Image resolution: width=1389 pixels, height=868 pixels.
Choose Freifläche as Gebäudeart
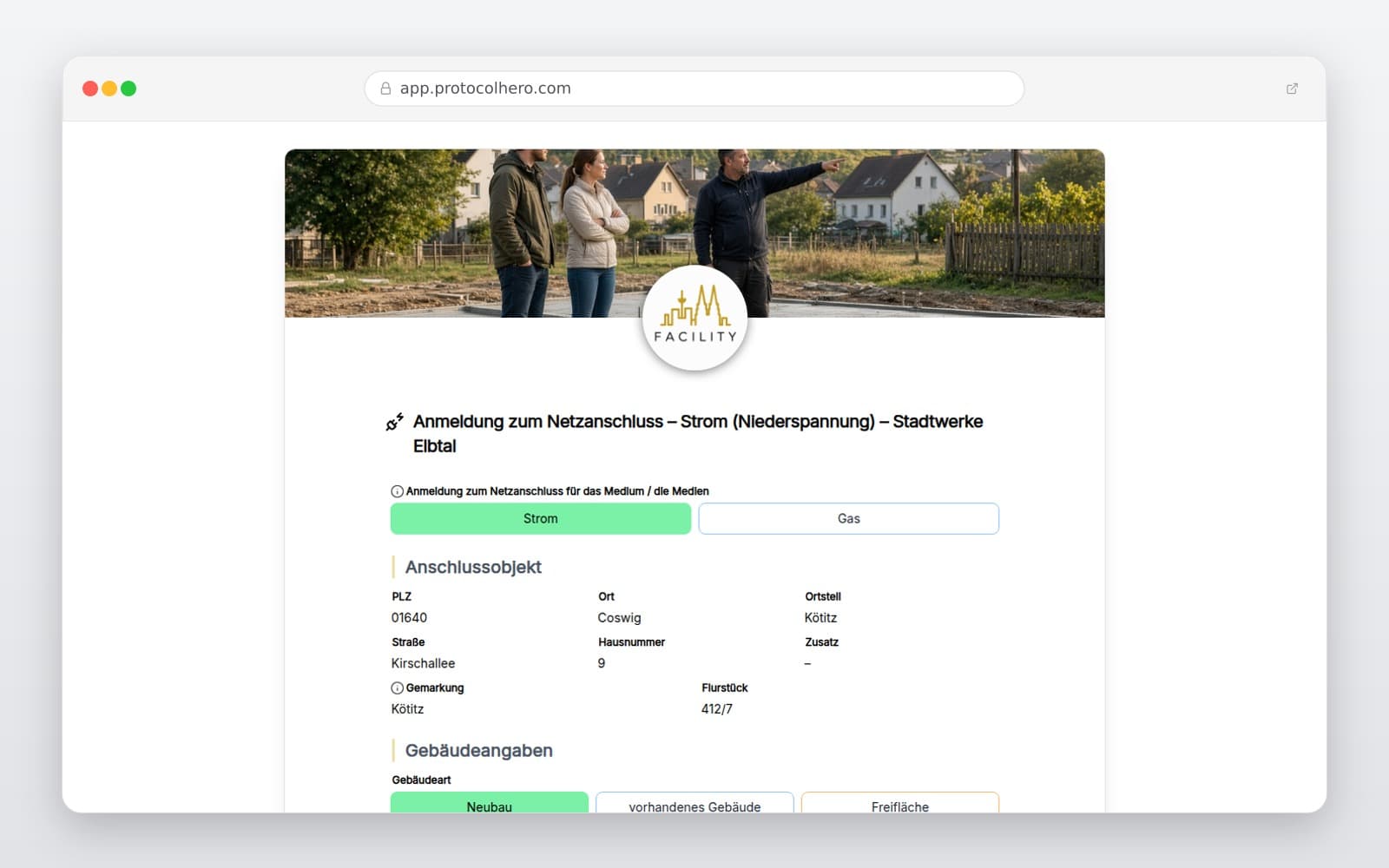pyautogui.click(x=900, y=803)
